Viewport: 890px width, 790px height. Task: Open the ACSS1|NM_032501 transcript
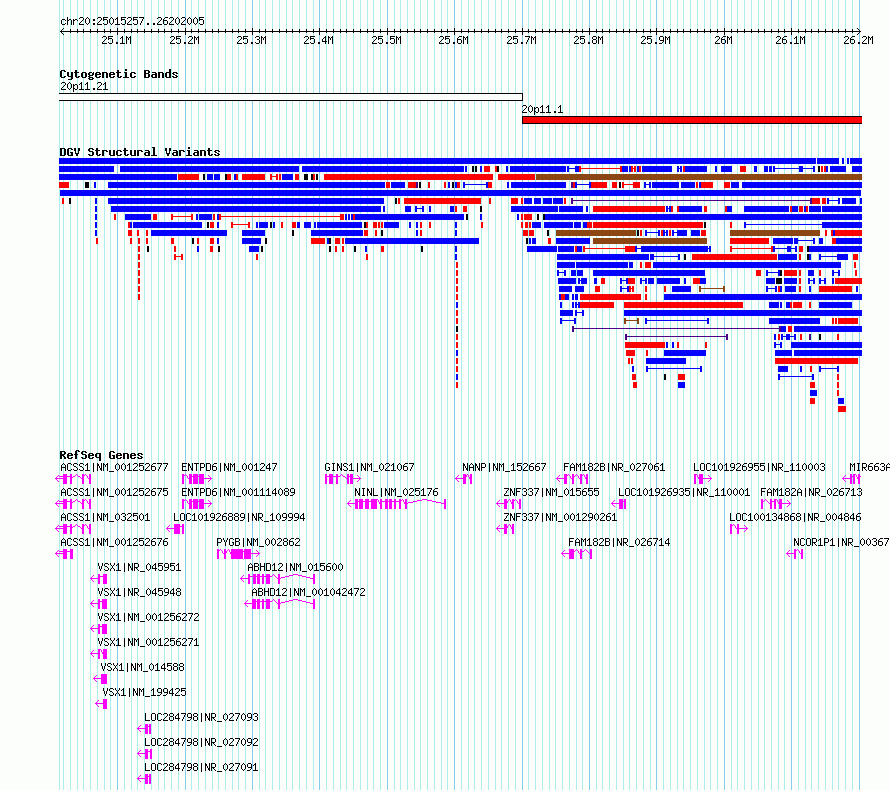pyautogui.click(x=105, y=517)
